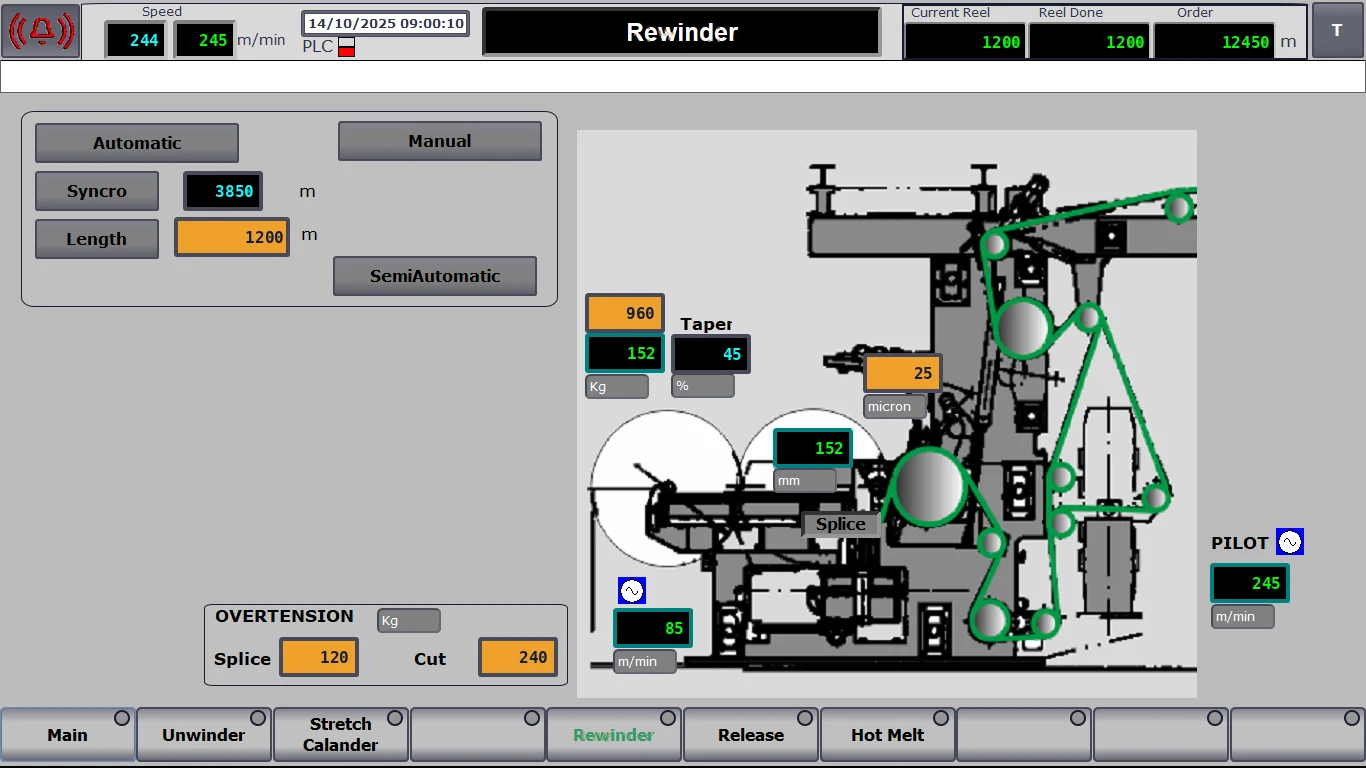The image size is (1366, 768).
Task: Edit the 25 micron thickness field
Action: click(x=903, y=373)
